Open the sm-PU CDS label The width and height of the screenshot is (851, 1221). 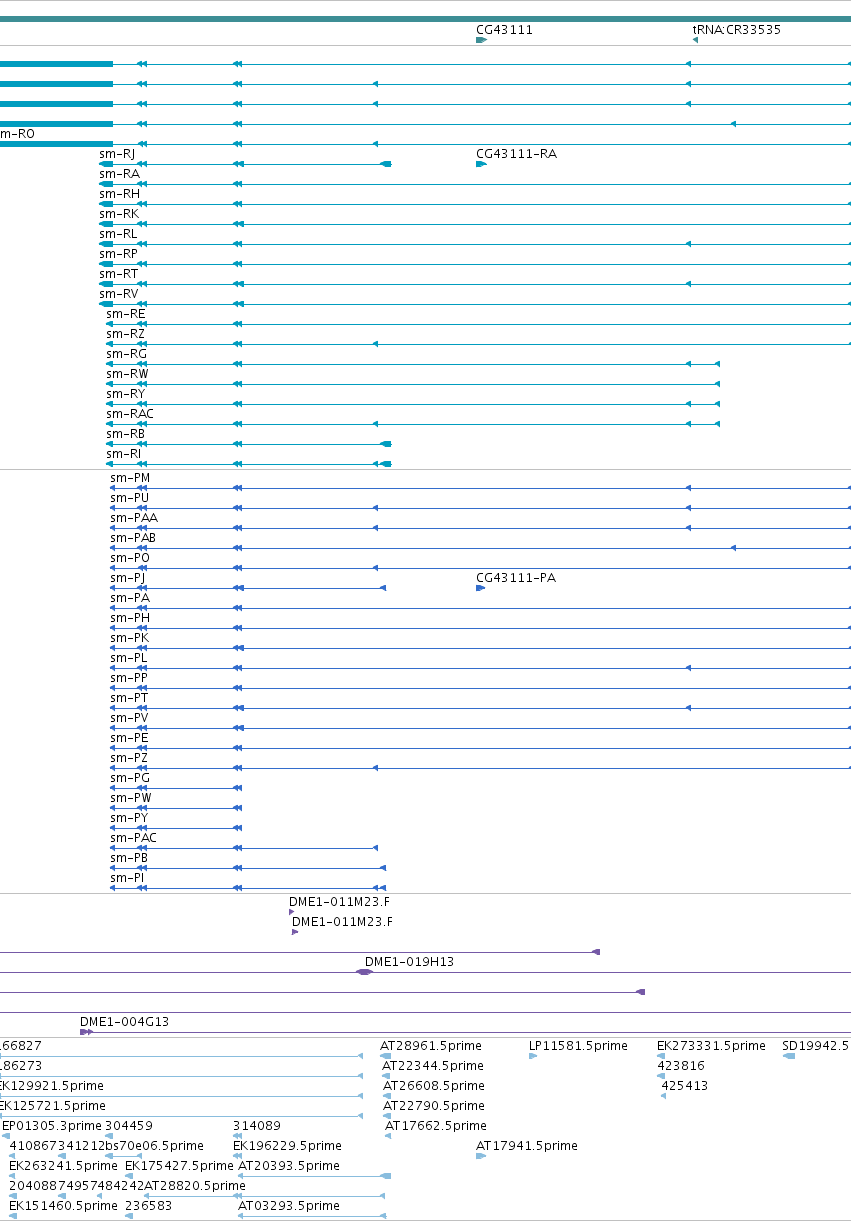point(129,498)
